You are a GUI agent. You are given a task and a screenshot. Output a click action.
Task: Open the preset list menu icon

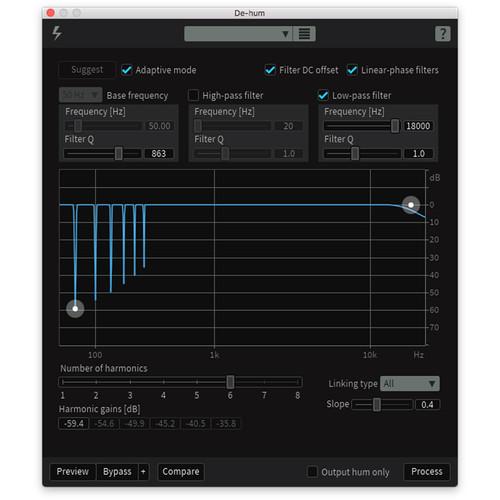(304, 34)
